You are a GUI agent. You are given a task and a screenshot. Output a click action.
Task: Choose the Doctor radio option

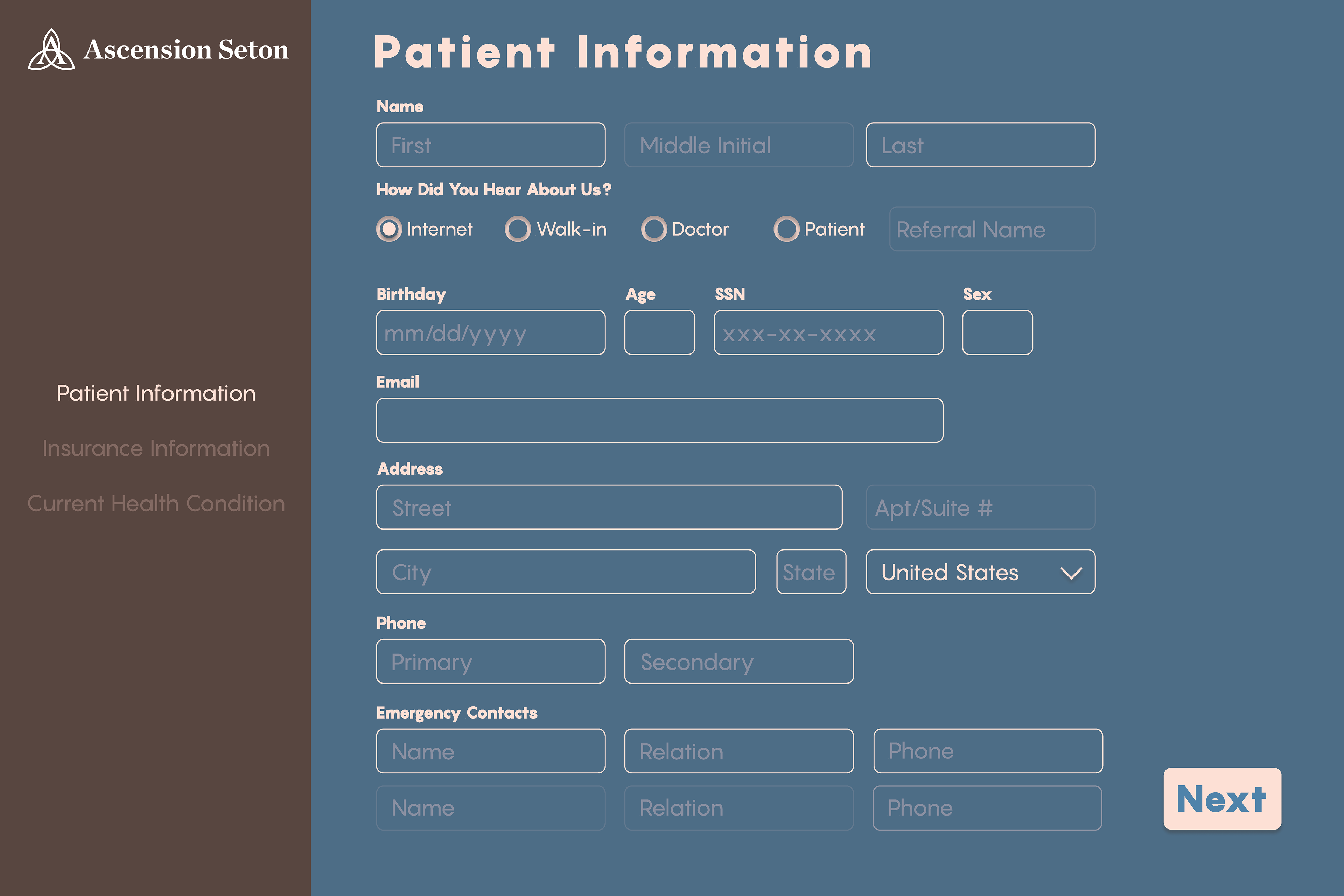pos(654,229)
